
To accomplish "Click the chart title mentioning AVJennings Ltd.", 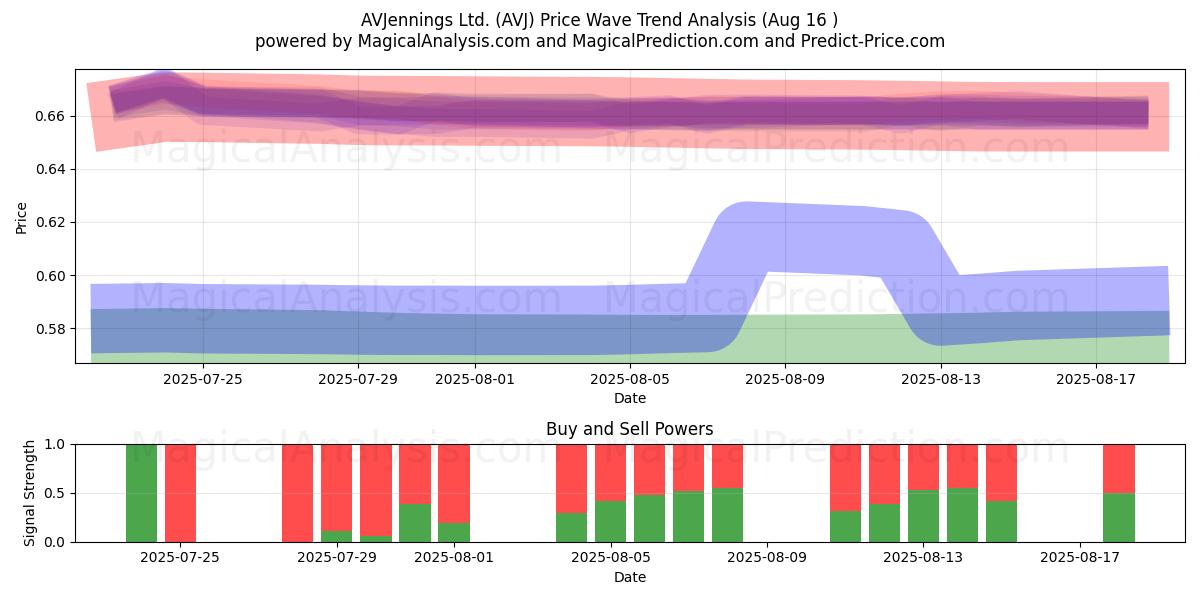I will pos(599,19).
